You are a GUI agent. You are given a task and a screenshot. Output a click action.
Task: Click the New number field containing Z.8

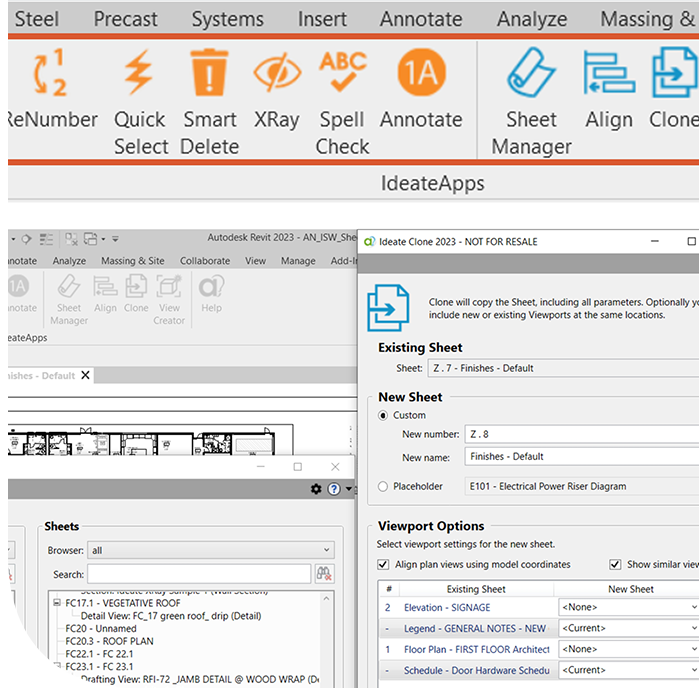(582, 434)
